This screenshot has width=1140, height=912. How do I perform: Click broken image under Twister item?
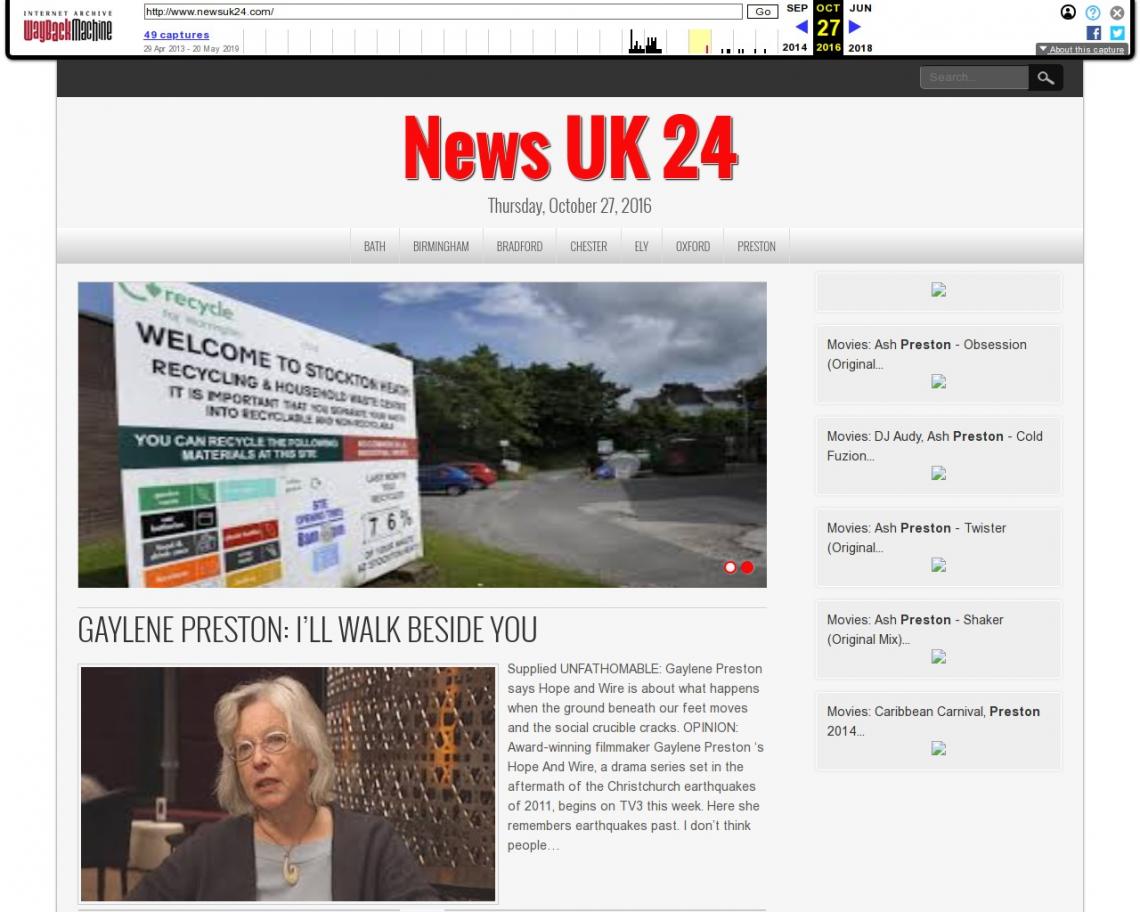[x=939, y=564]
